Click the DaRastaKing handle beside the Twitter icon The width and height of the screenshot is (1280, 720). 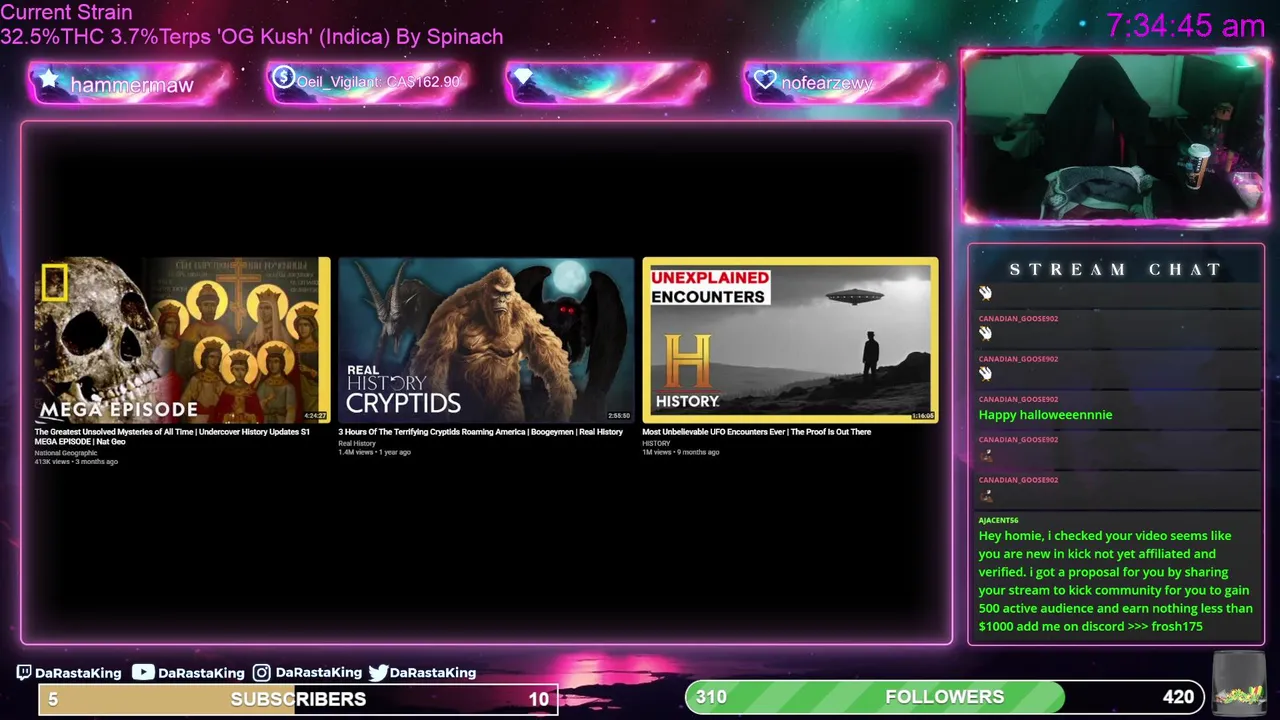click(x=433, y=673)
